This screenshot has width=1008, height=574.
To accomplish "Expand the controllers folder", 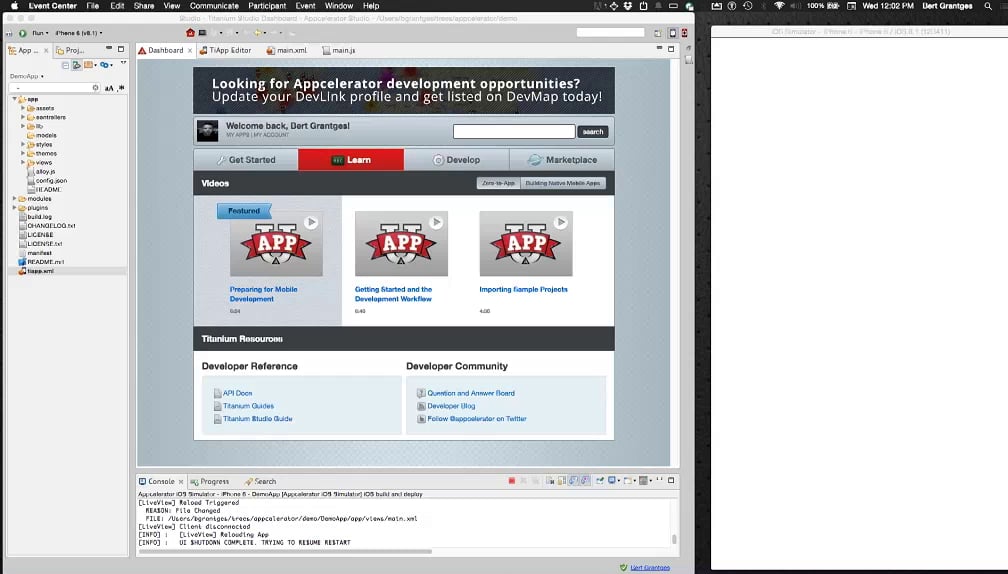I will click(22, 117).
